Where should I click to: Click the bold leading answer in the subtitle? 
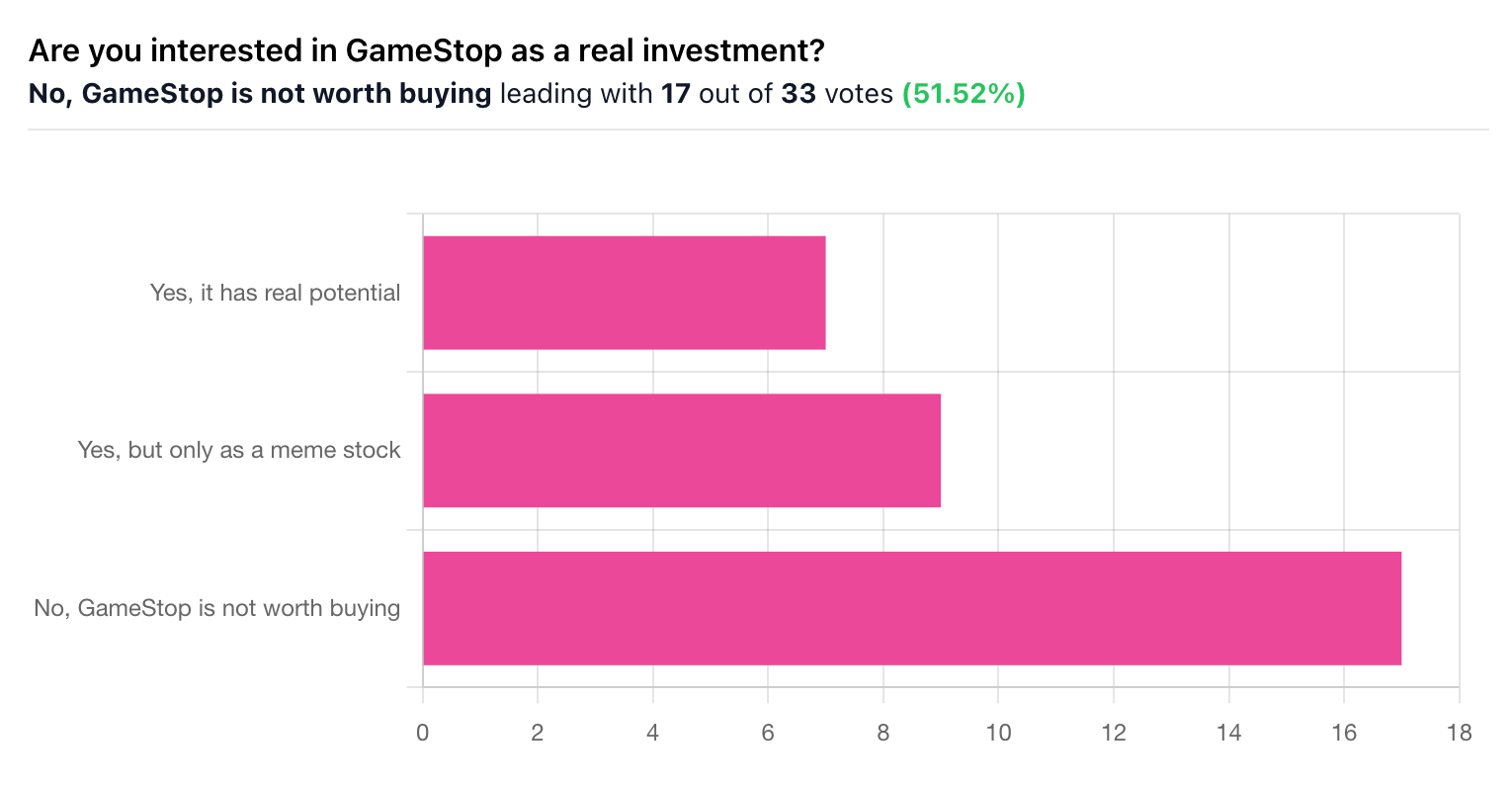[260, 94]
